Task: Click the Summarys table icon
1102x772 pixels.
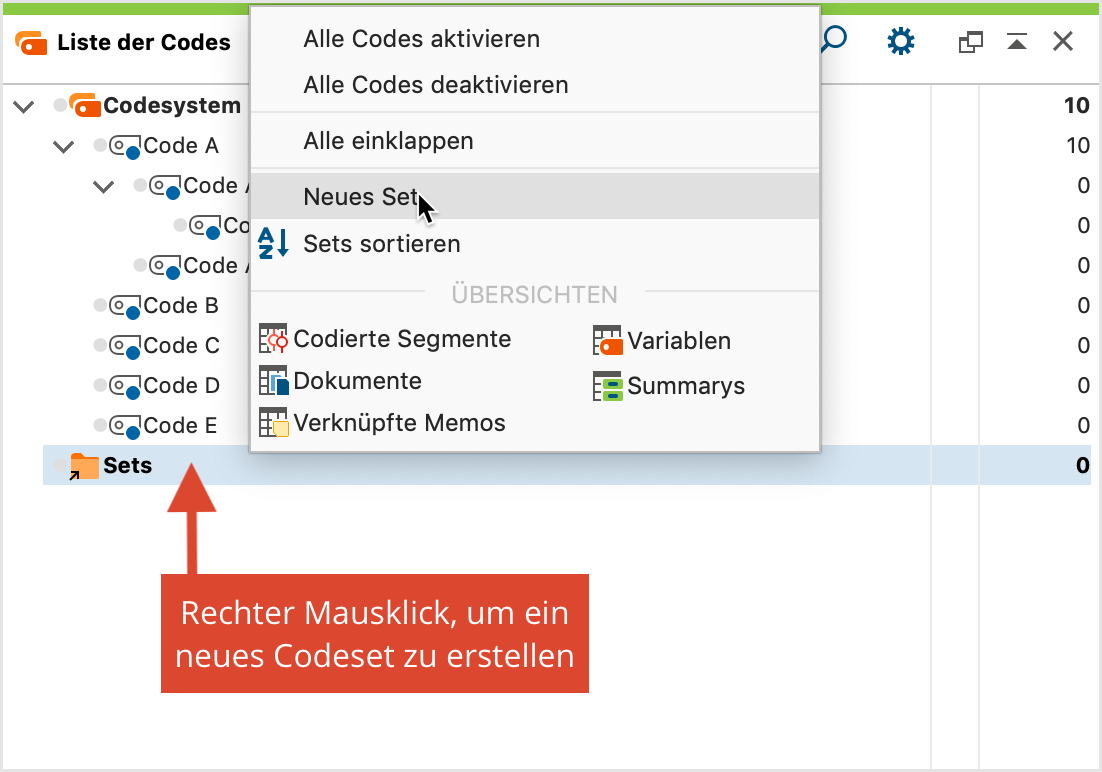Action: click(607, 386)
